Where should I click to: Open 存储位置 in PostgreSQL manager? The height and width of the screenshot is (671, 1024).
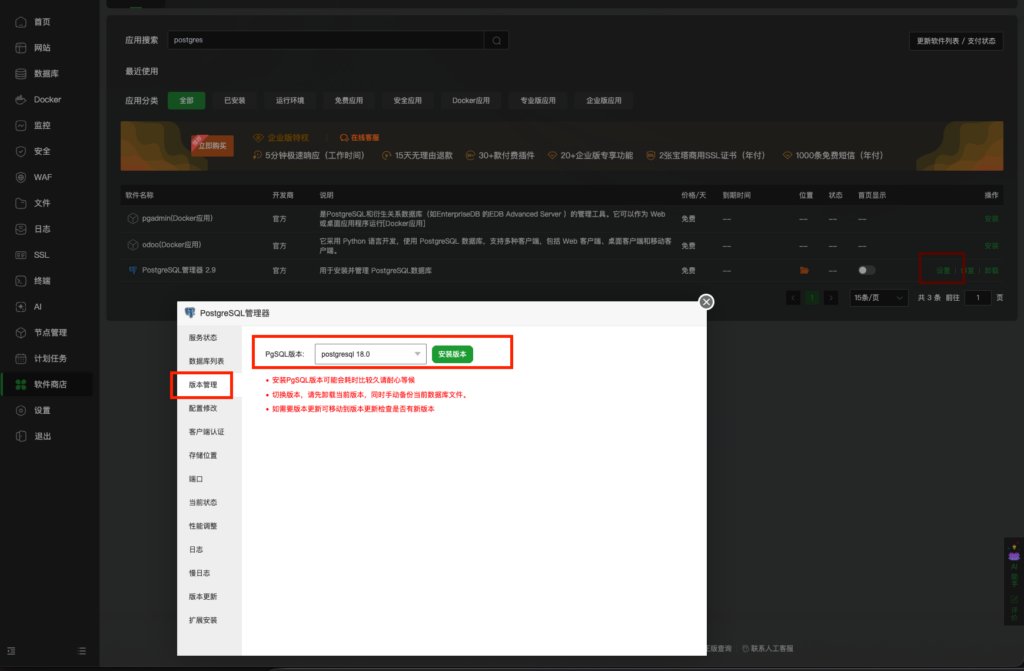[x=203, y=455]
